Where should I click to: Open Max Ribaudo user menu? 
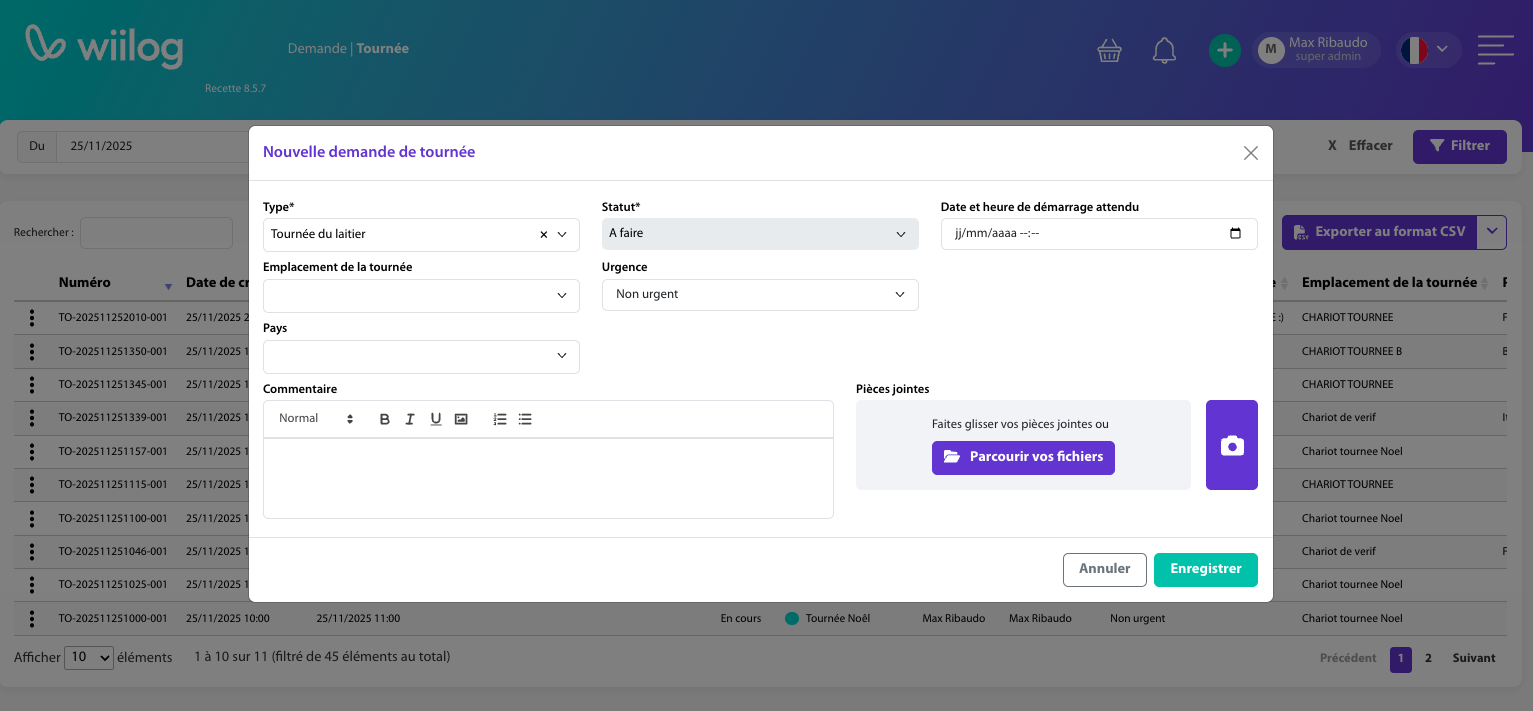pyautogui.click(x=1316, y=50)
